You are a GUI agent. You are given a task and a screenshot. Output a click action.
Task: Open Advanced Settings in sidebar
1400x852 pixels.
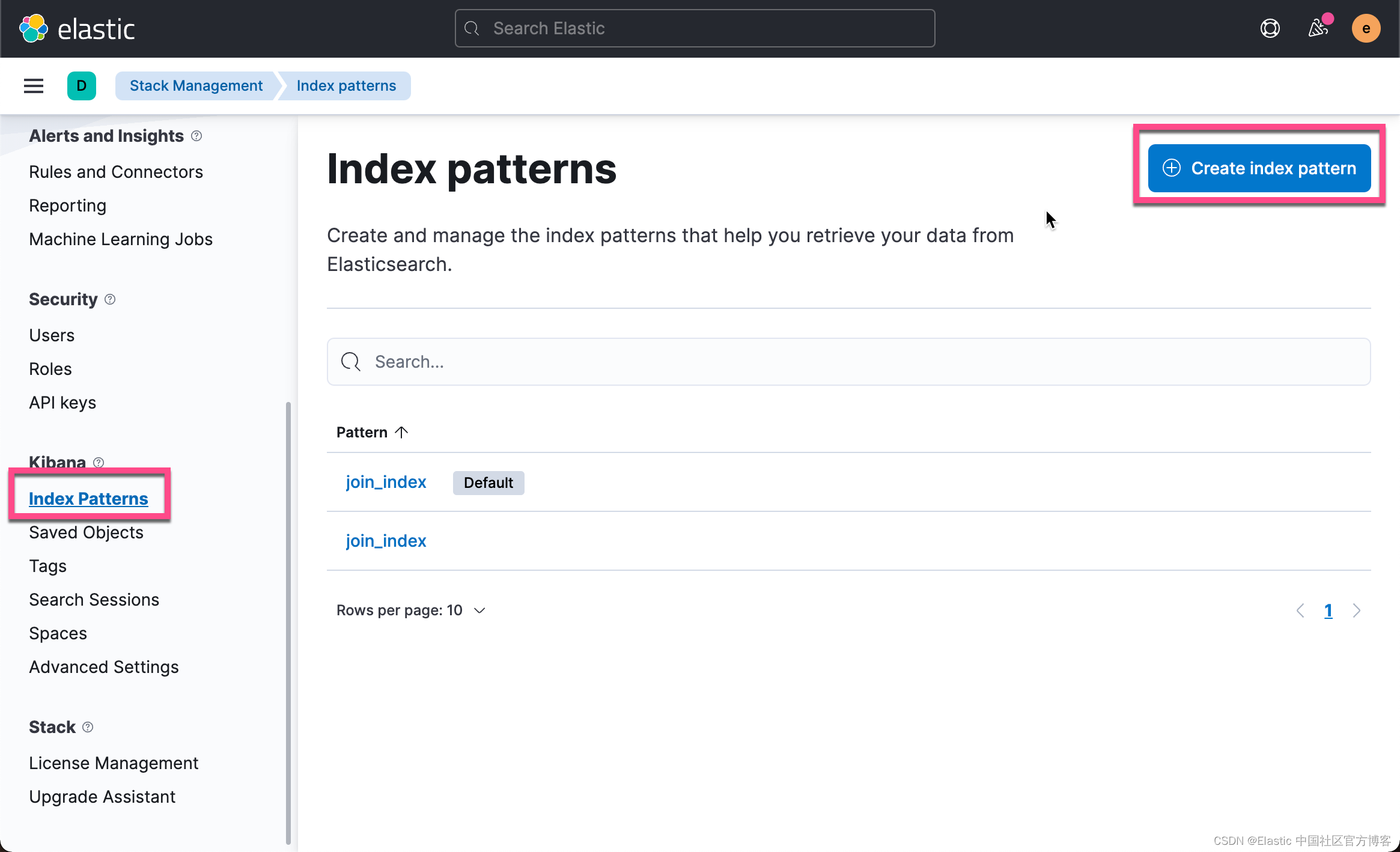pos(104,667)
